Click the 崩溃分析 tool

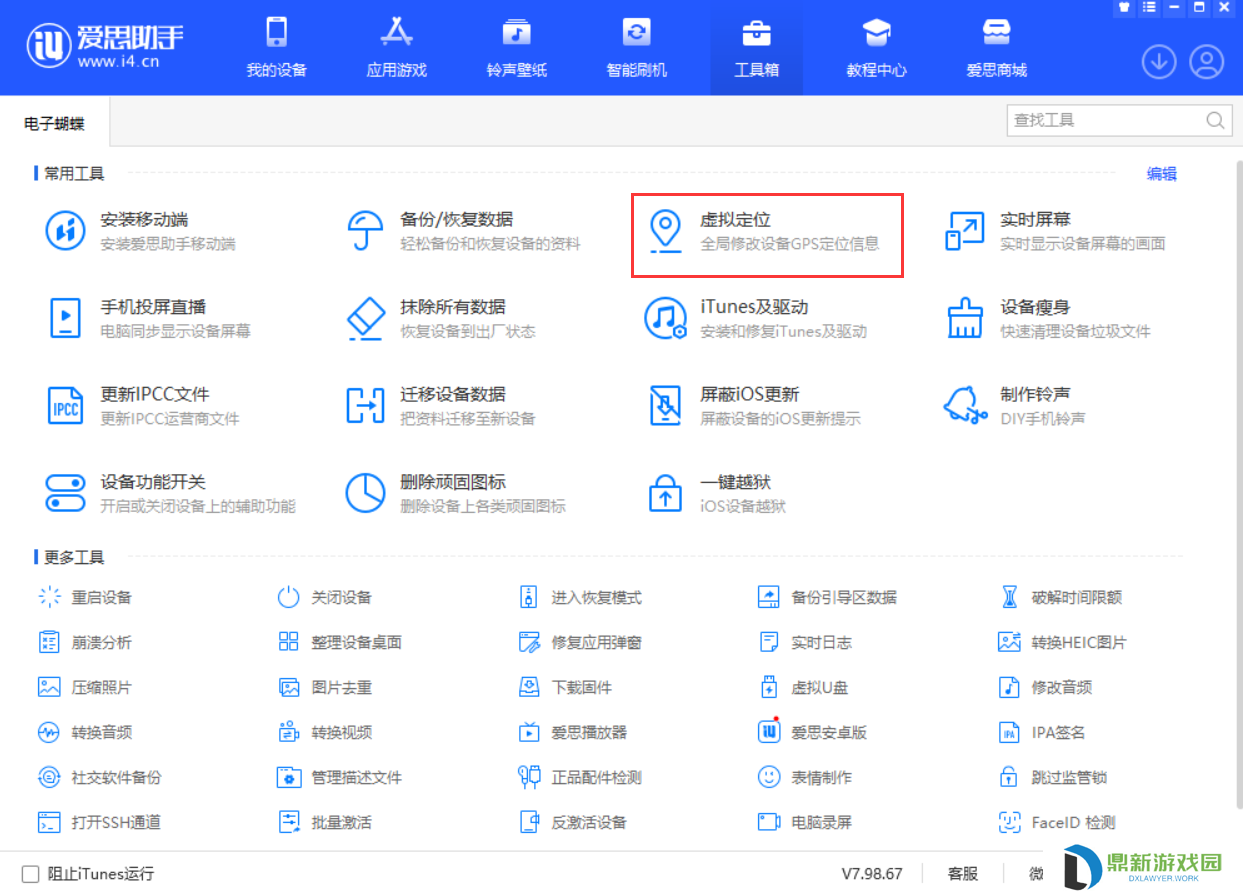point(85,642)
